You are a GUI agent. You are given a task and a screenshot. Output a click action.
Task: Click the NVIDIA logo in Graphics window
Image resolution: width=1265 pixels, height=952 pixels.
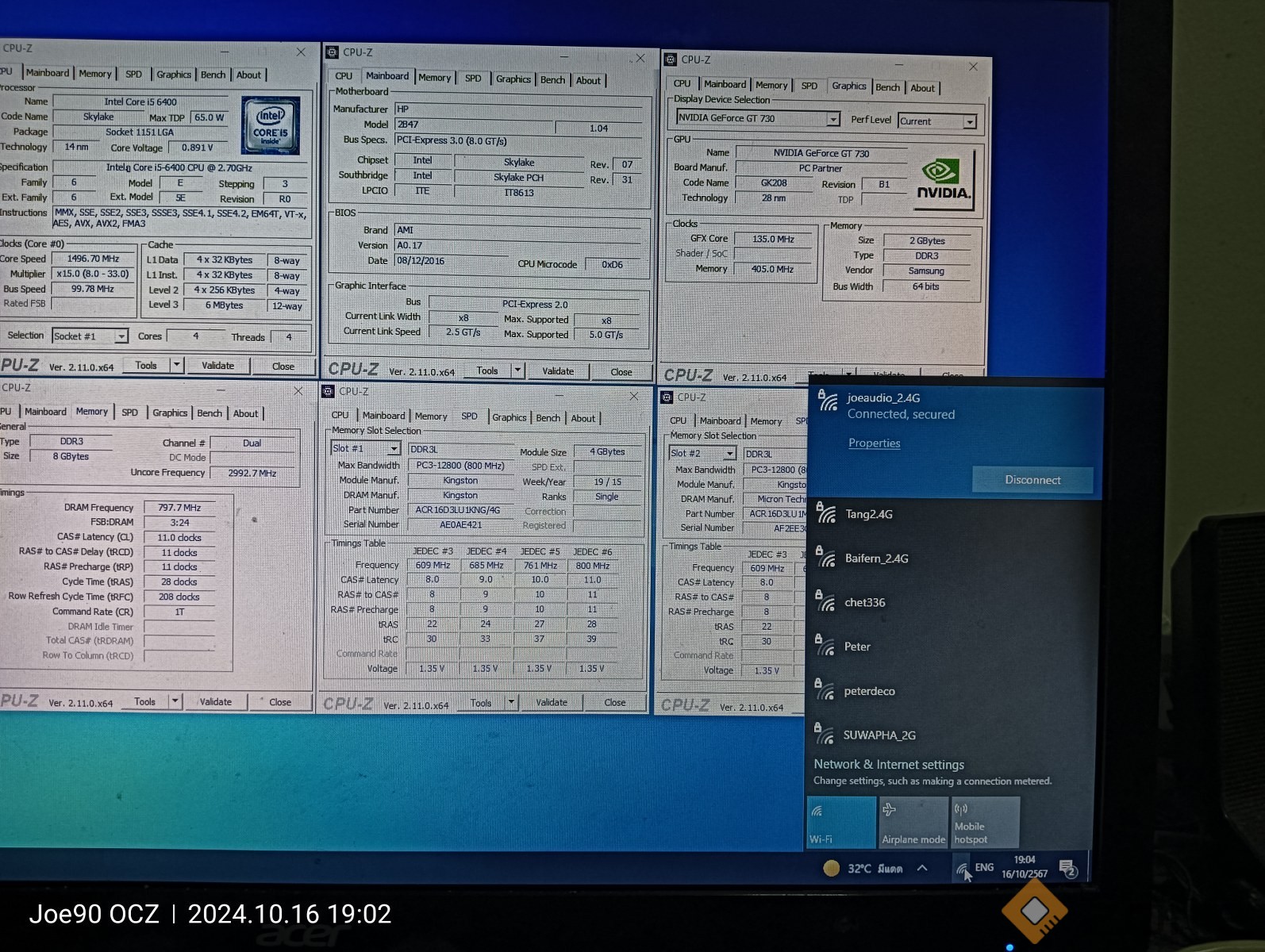[x=944, y=182]
